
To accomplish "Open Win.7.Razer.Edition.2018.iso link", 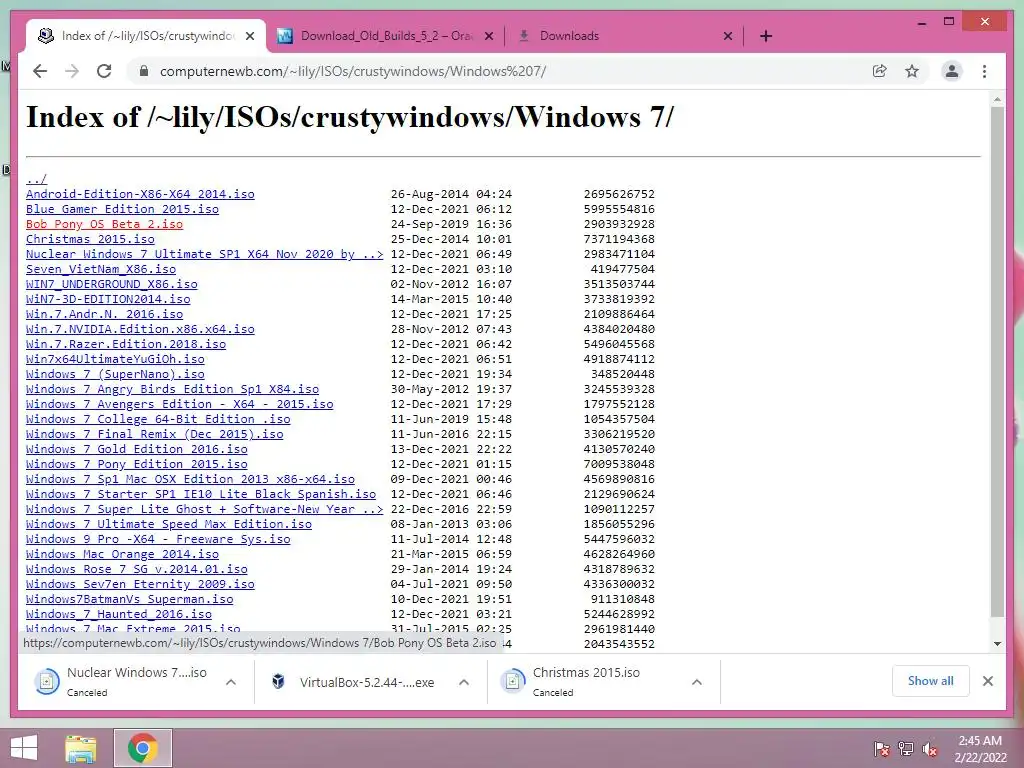I will pyautogui.click(x=126, y=344).
